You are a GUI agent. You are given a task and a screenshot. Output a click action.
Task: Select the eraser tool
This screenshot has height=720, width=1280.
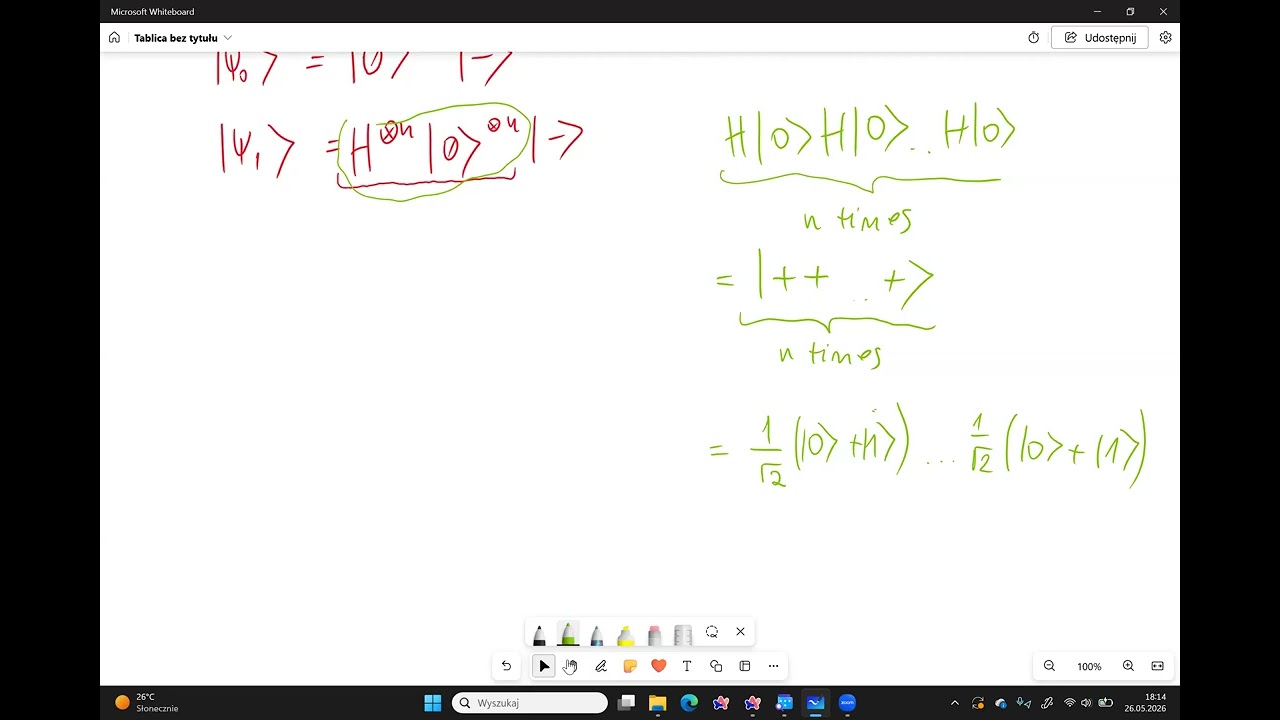[654, 633]
